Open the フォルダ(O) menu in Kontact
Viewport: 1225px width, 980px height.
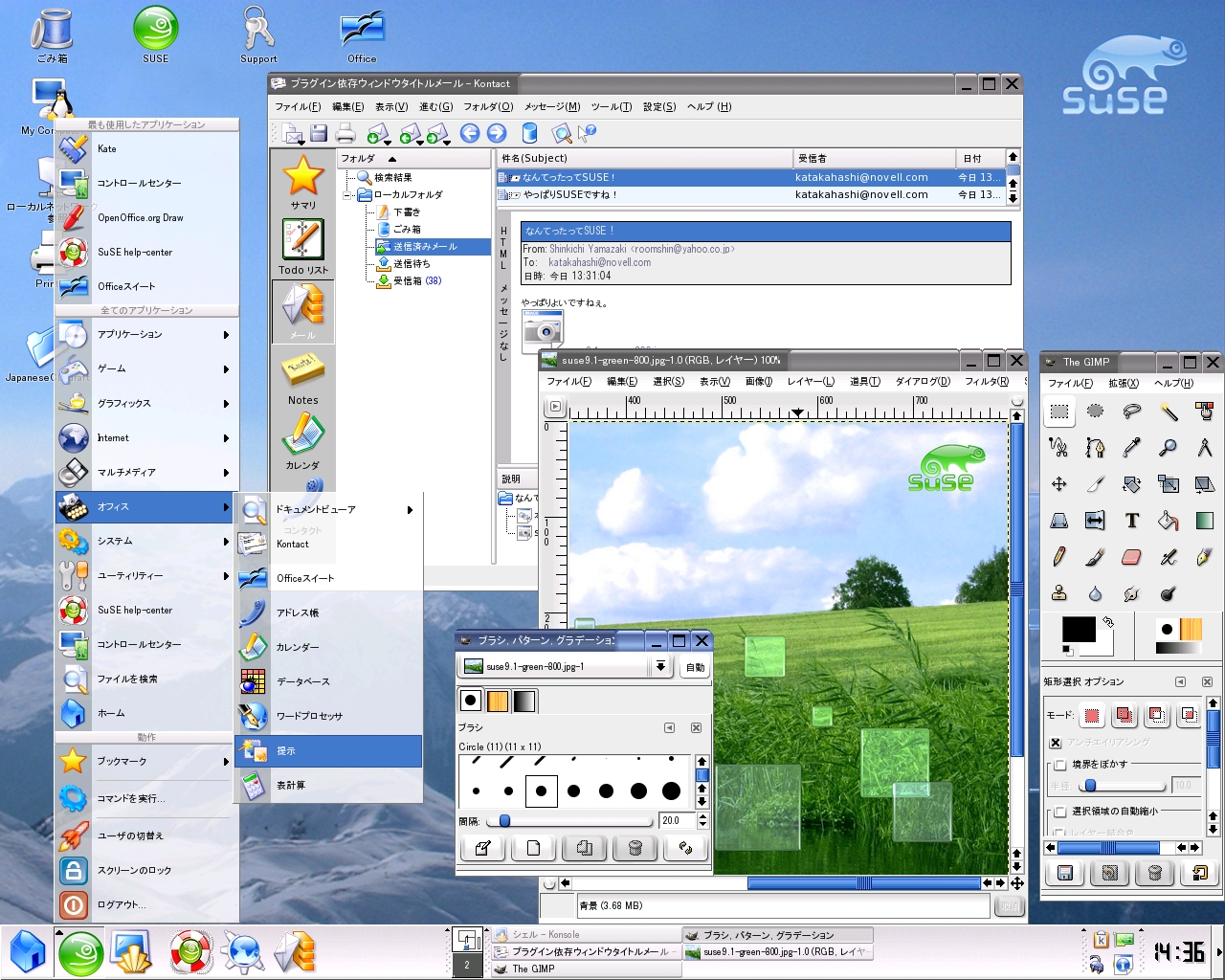[488, 107]
